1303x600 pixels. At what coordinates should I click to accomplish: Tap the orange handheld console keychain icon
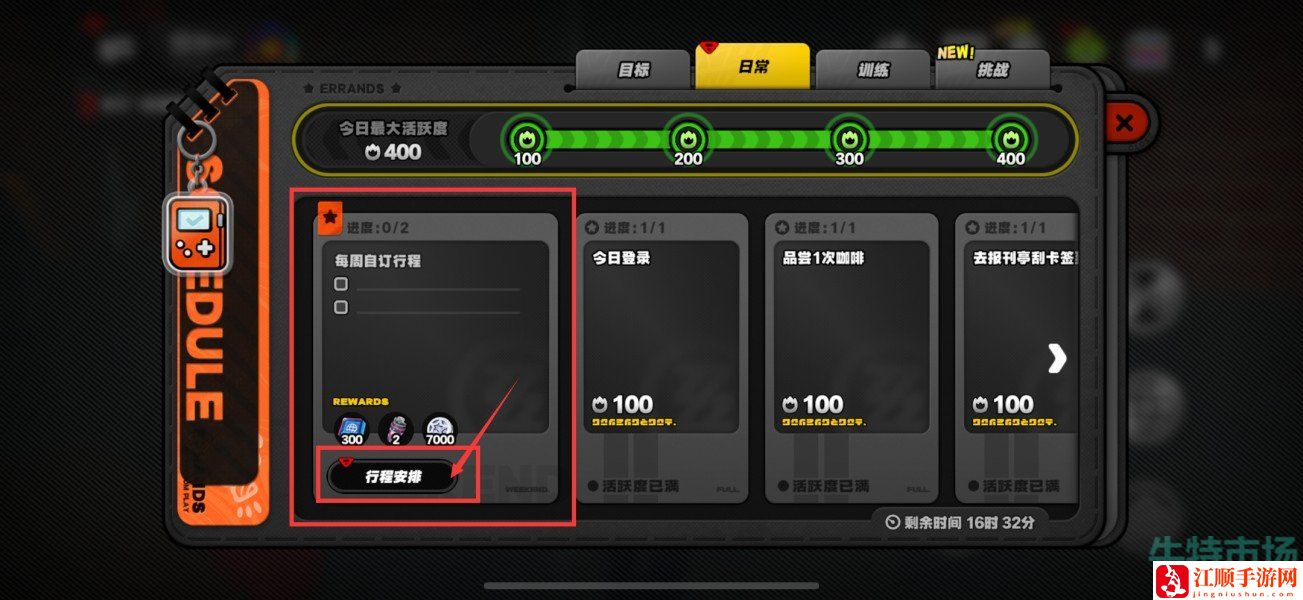[x=198, y=234]
